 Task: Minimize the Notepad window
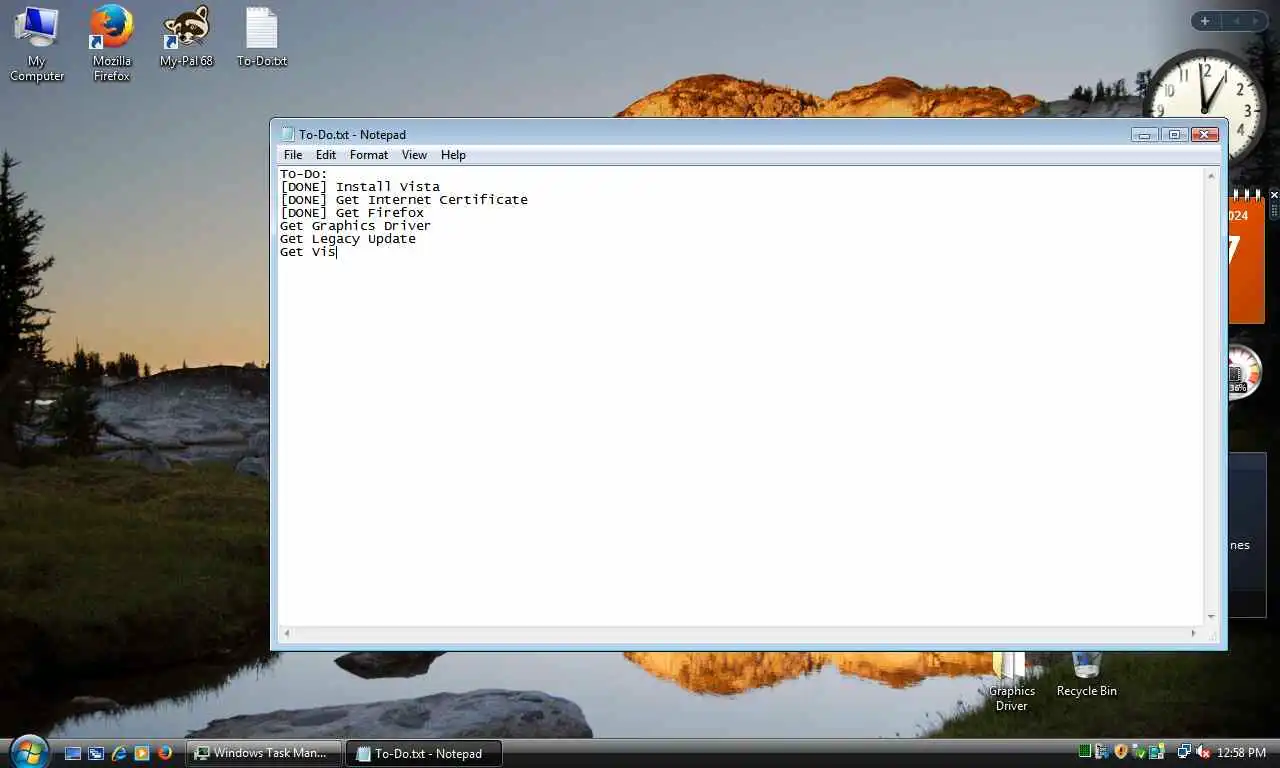point(1145,134)
